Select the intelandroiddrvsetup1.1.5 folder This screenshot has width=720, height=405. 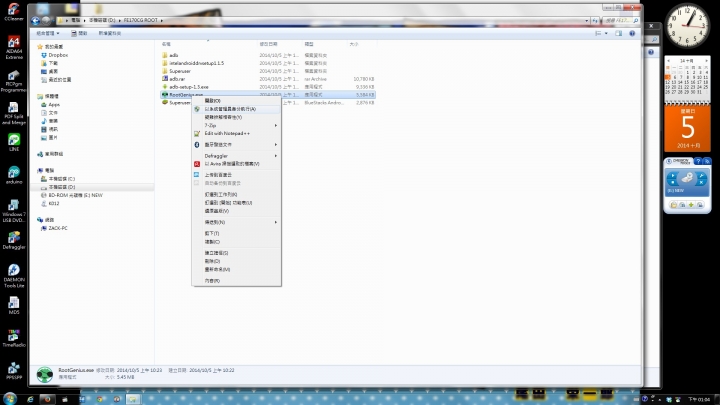[x=268, y=63]
